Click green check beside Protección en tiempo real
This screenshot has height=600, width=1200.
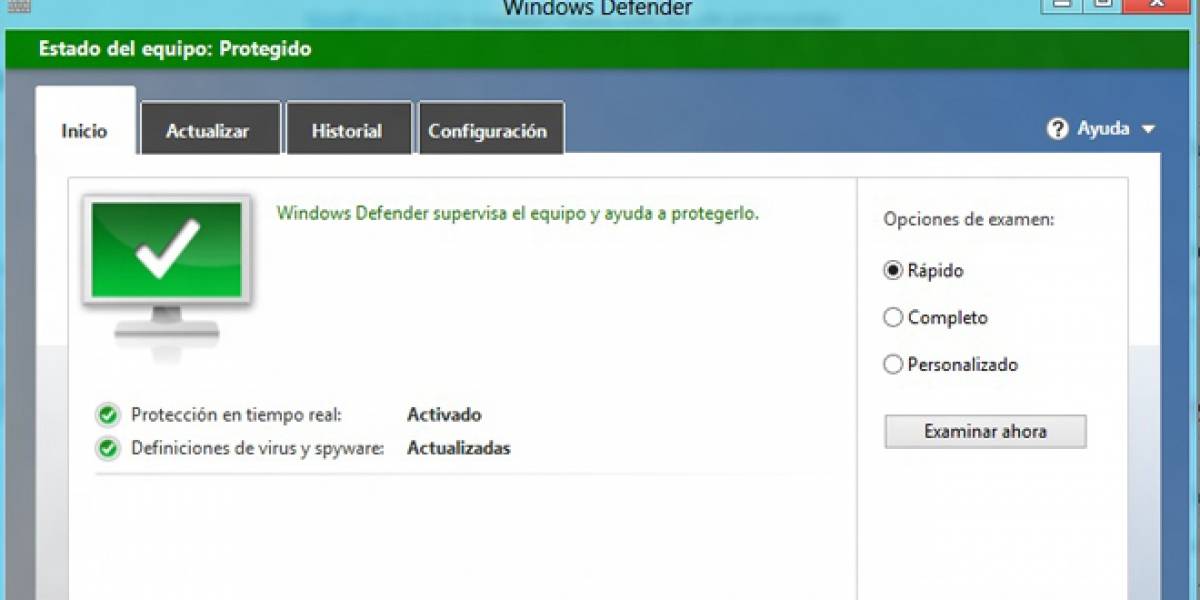tap(107, 415)
